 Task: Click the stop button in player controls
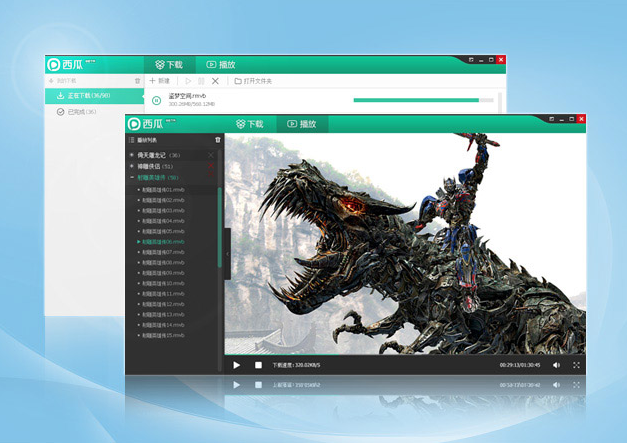coord(258,365)
